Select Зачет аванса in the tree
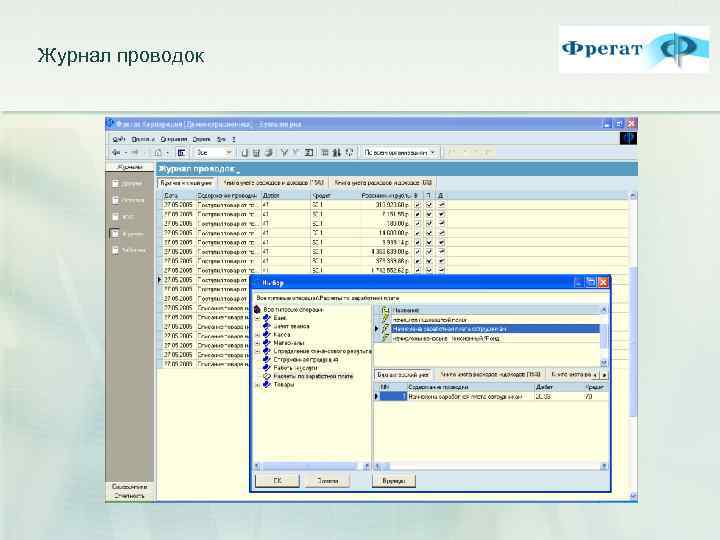The width and height of the screenshot is (720, 540). point(292,326)
